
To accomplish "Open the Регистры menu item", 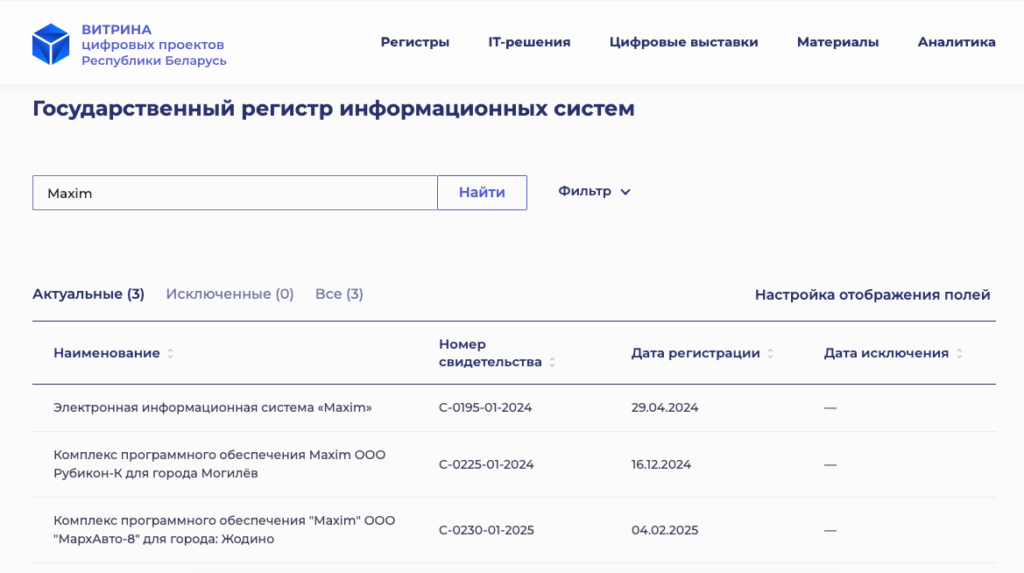I will pos(415,42).
